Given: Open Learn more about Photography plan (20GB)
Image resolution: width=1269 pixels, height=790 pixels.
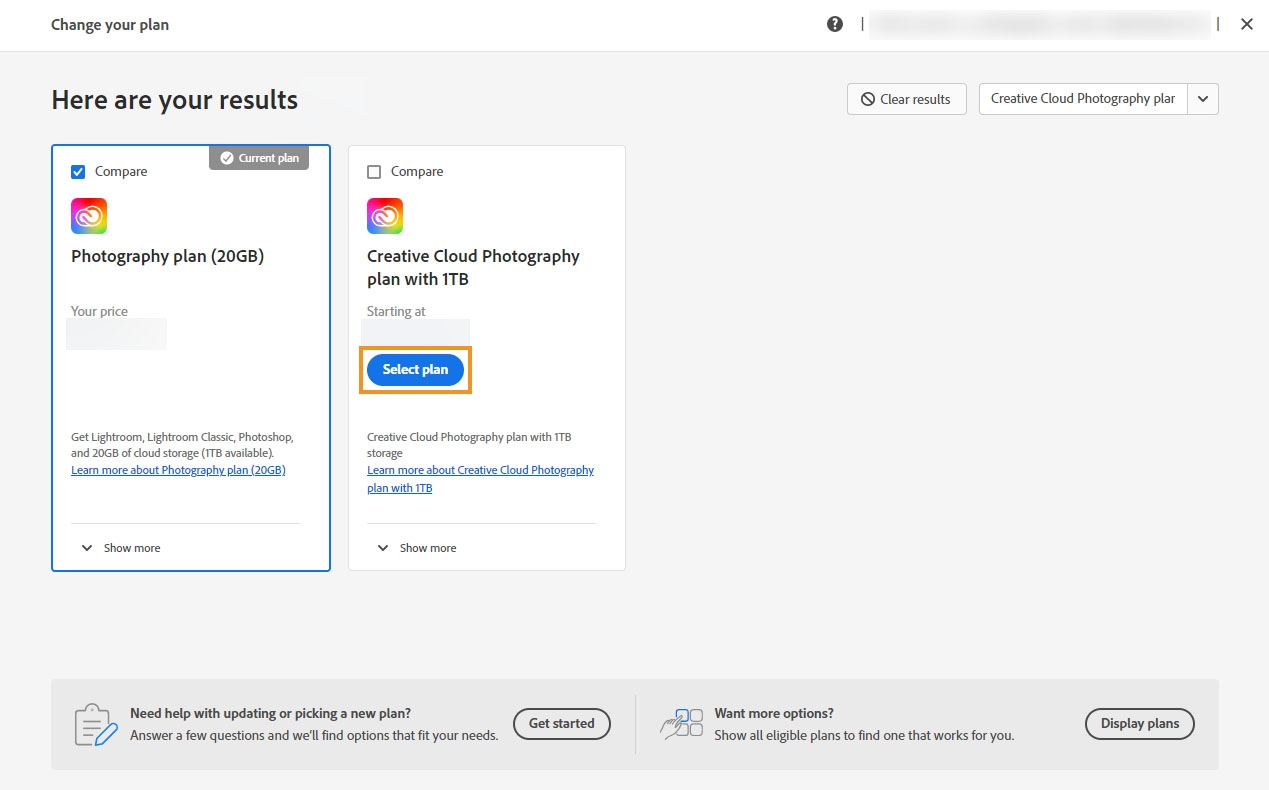Looking at the screenshot, I should pos(178,470).
